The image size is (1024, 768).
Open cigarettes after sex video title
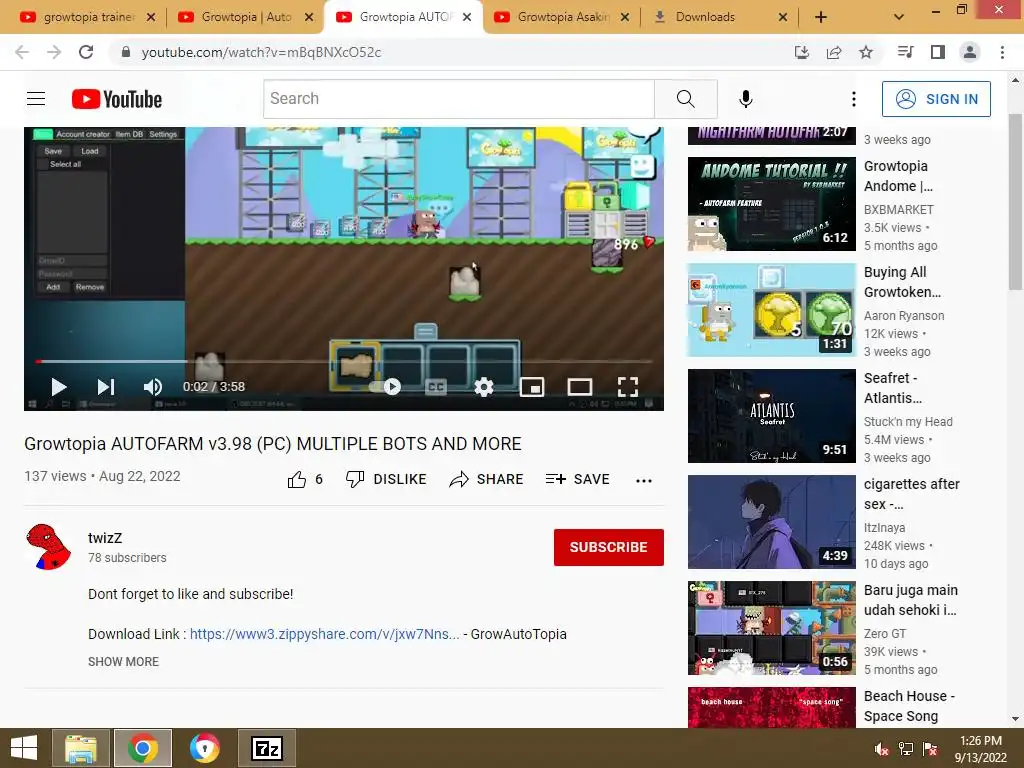(912, 494)
